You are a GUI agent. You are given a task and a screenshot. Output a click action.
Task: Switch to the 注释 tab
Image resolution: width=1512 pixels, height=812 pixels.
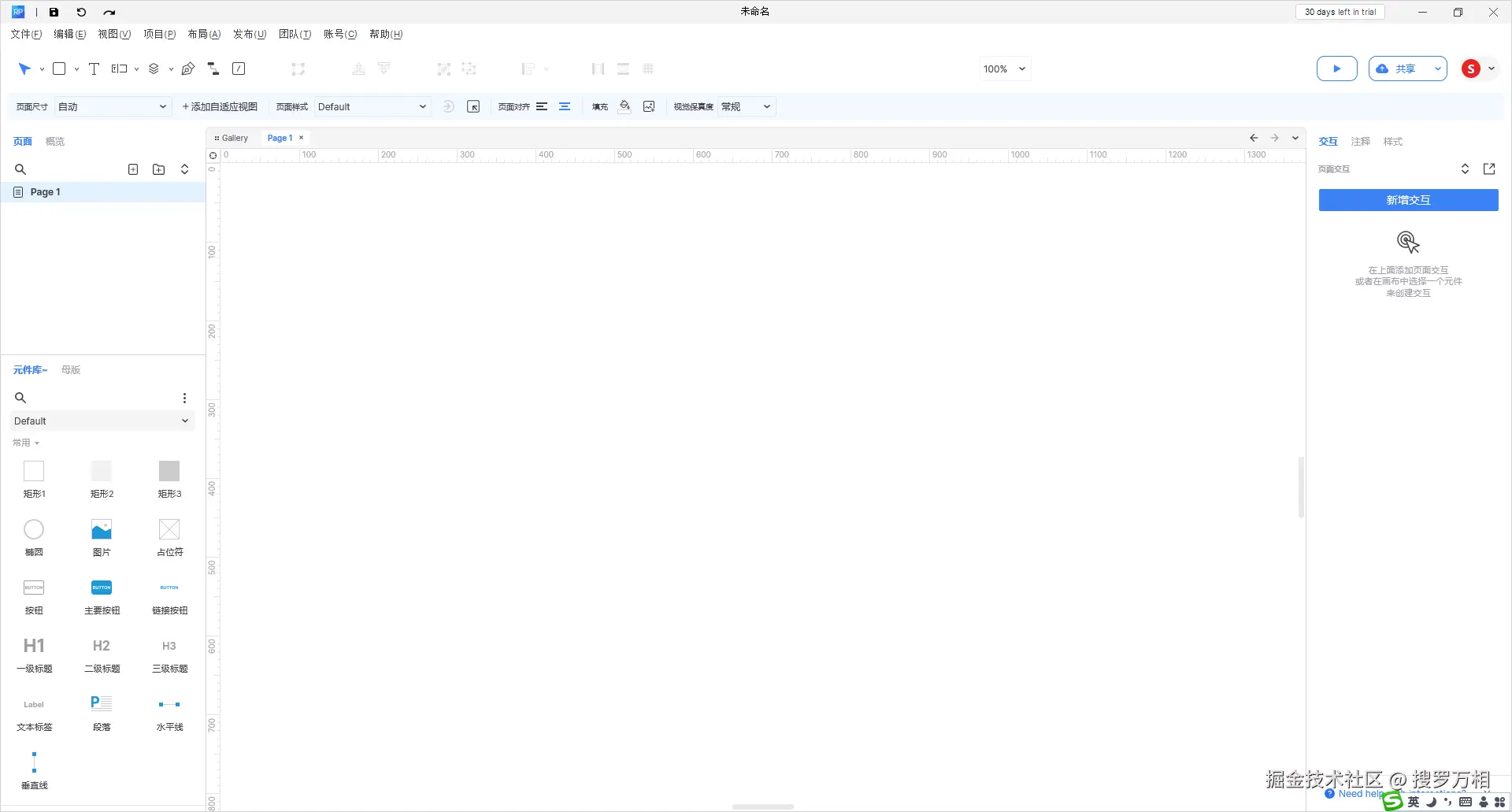point(1361,142)
